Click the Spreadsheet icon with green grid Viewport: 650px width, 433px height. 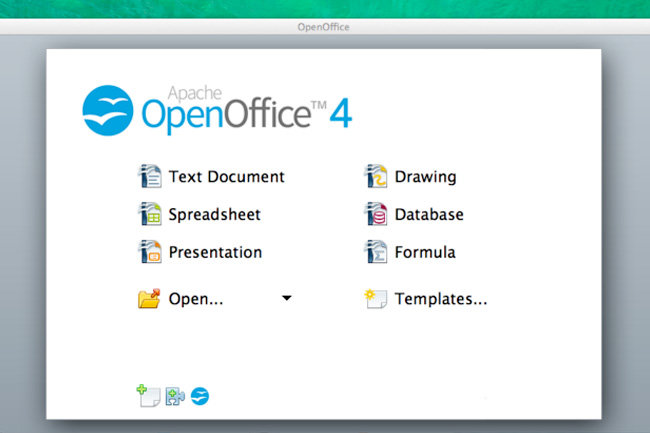pos(149,214)
